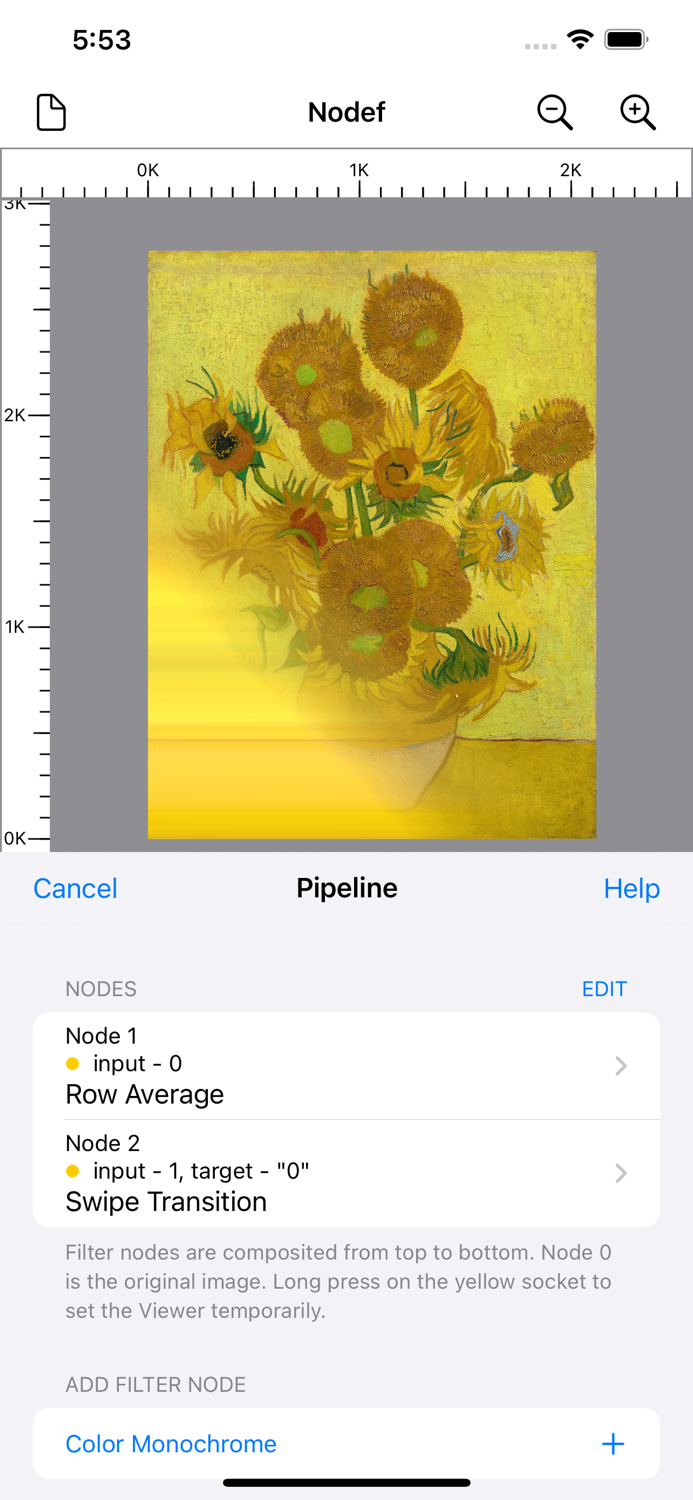Tap the sunflower image preview

click(371, 543)
